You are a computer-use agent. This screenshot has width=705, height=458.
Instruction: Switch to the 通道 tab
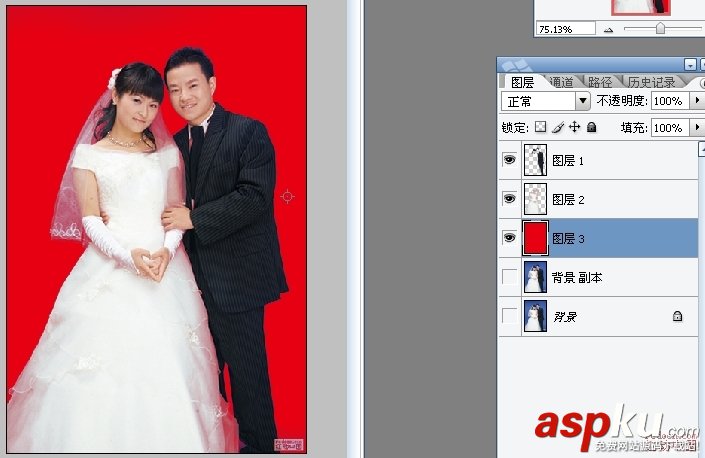(x=562, y=82)
